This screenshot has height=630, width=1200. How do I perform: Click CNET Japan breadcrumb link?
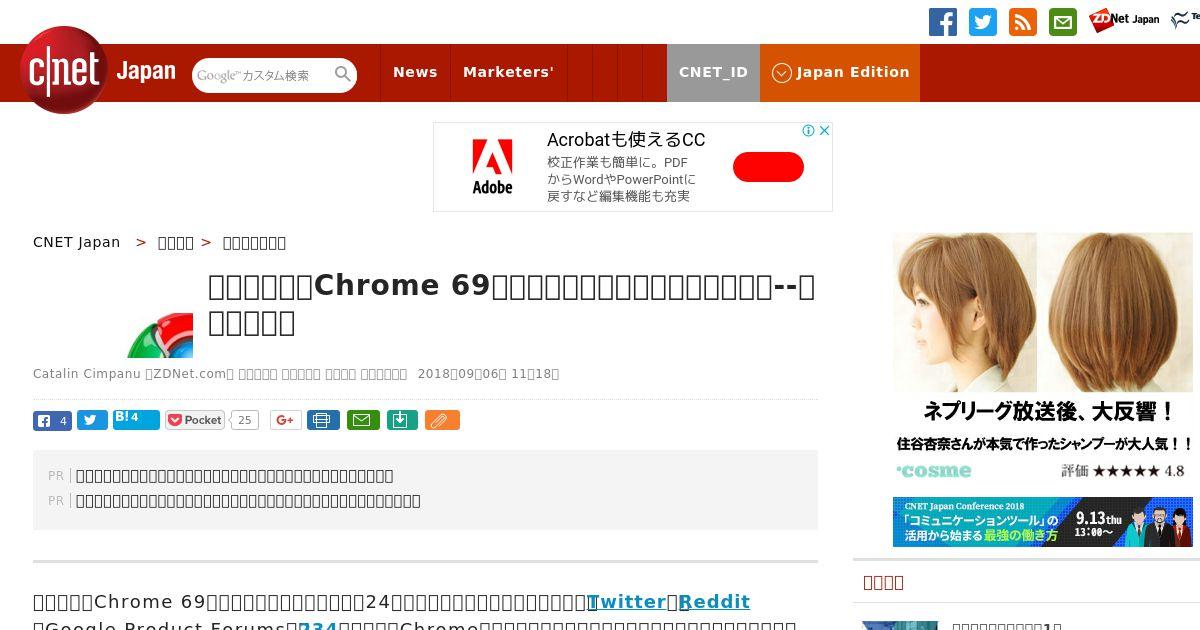pyautogui.click(x=77, y=242)
